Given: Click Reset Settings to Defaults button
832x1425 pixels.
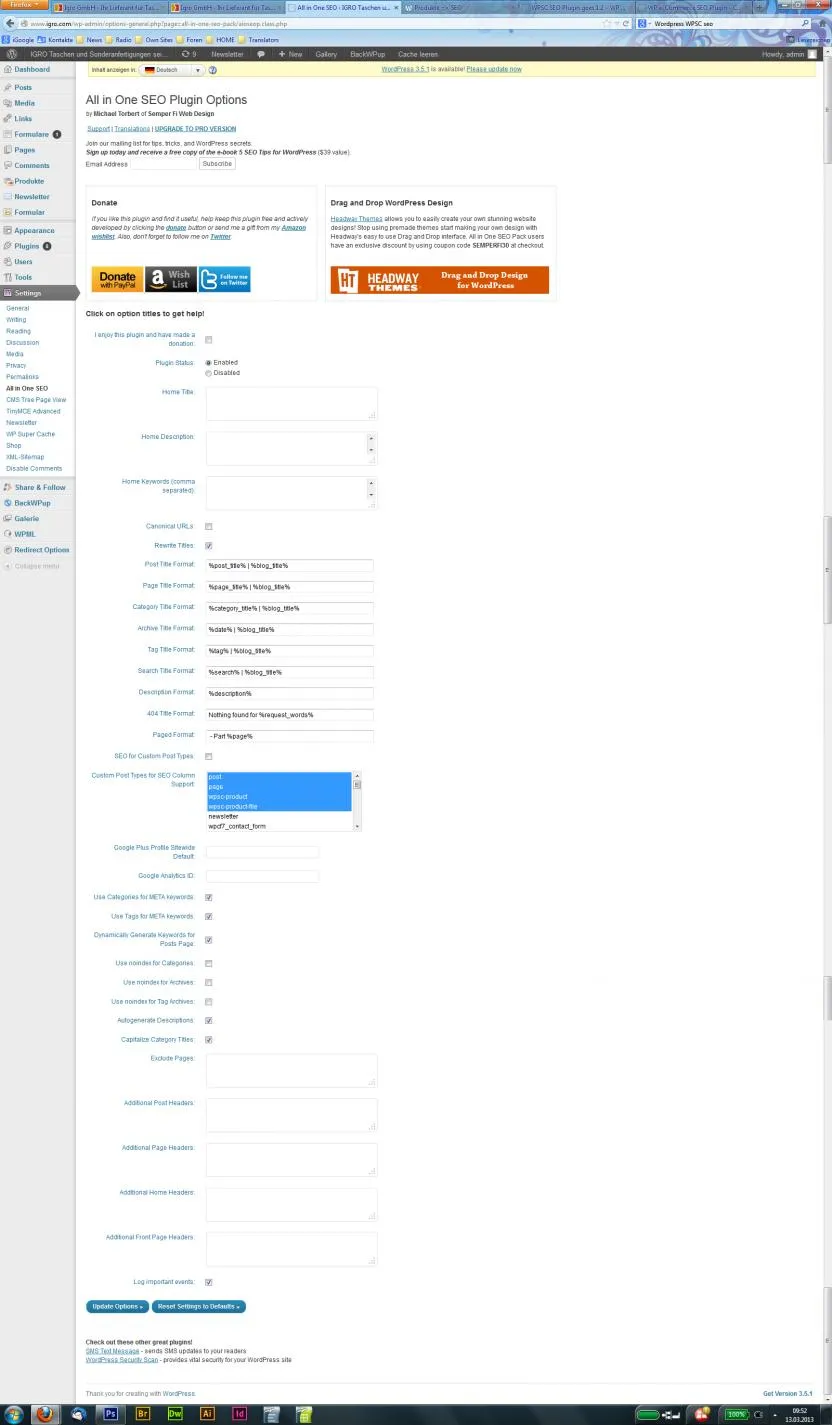Looking at the screenshot, I should 198,1307.
